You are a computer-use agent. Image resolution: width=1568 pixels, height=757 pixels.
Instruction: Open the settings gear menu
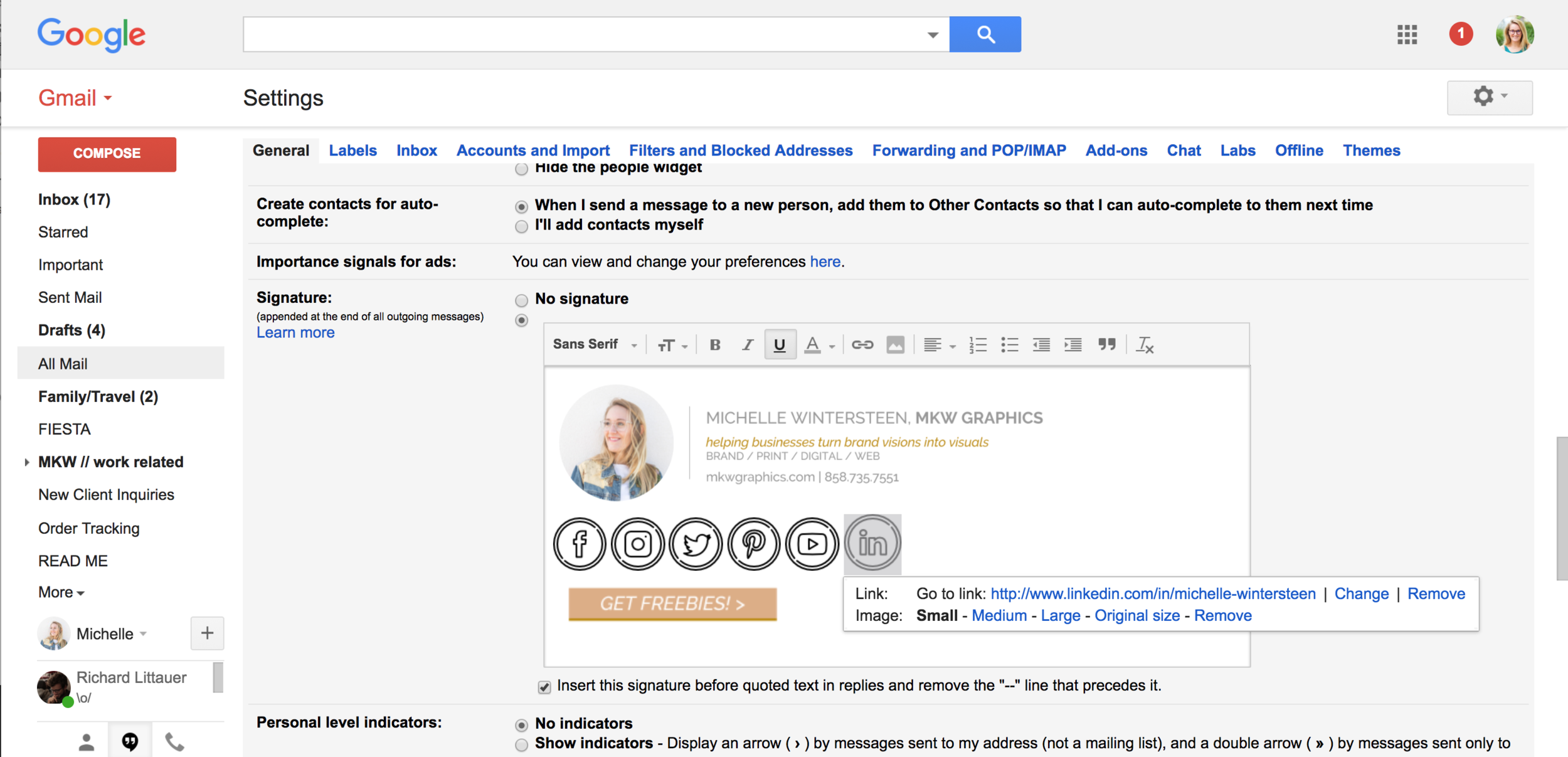1490,97
